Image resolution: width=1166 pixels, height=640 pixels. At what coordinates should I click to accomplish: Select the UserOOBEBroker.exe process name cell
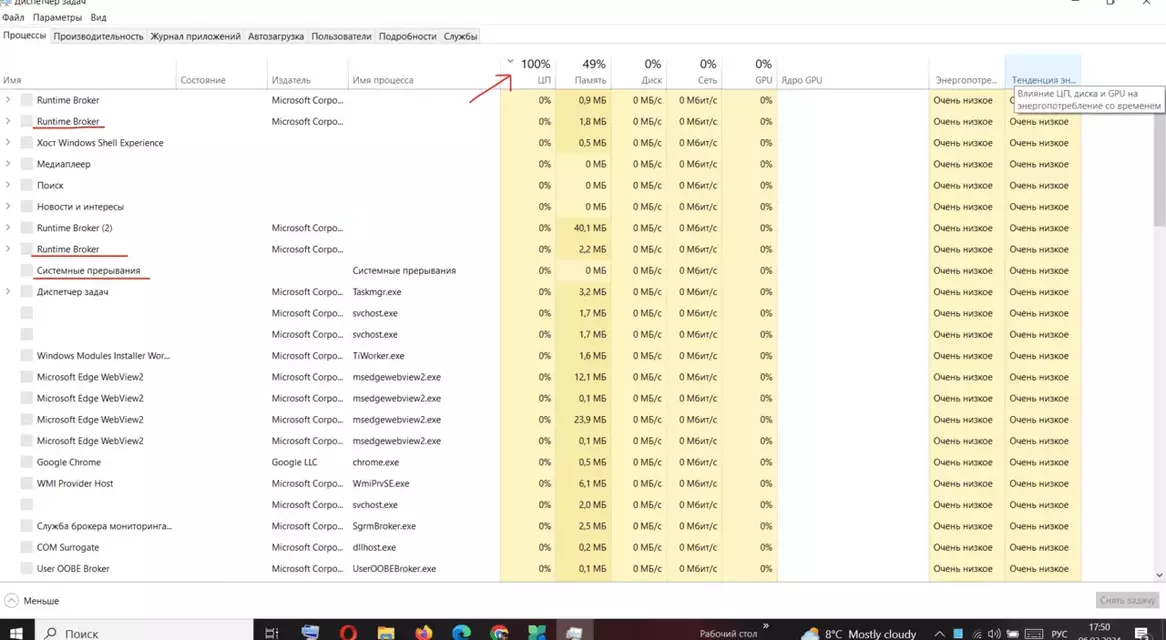[394, 569]
